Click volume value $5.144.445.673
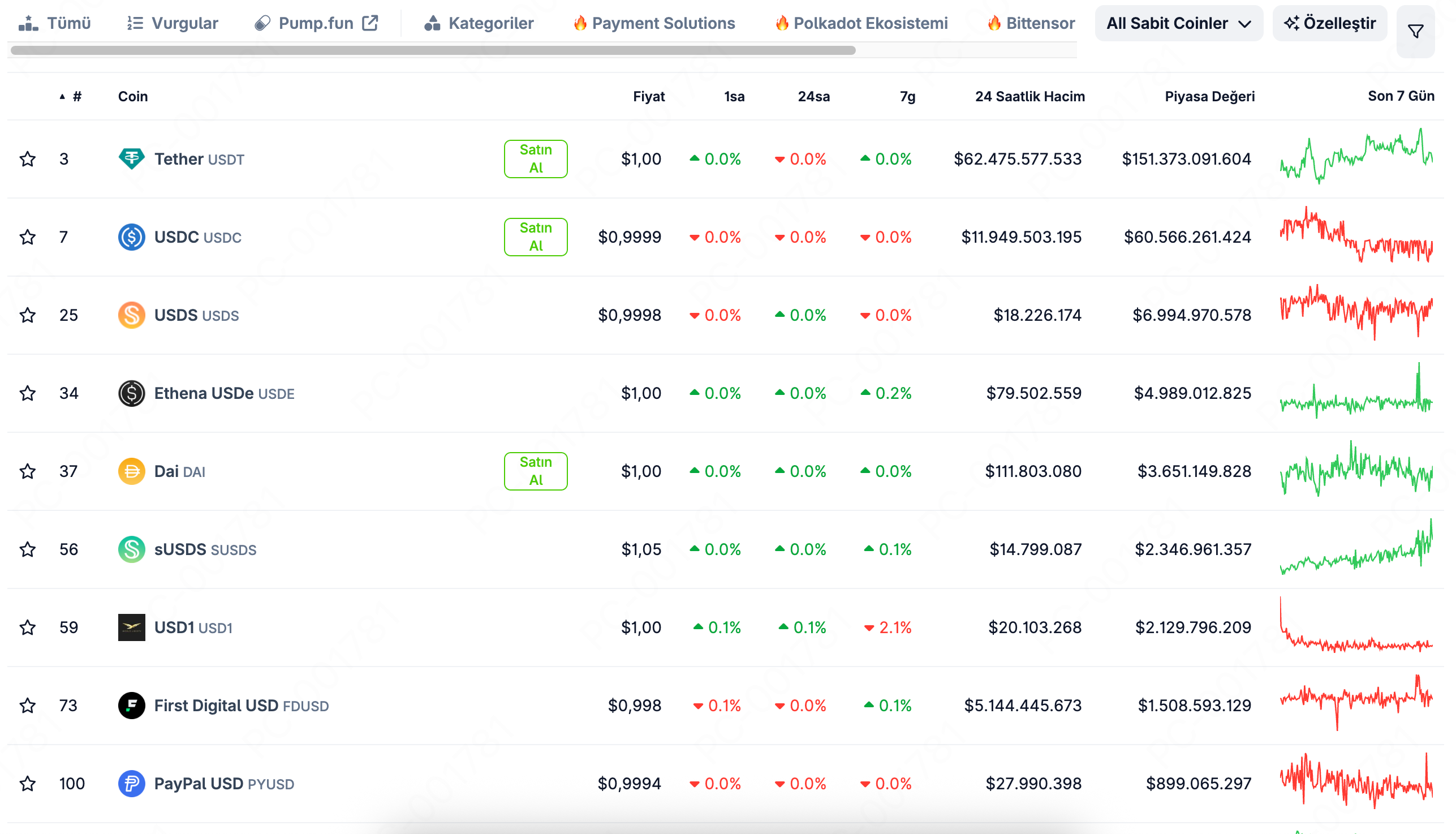 [1023, 706]
